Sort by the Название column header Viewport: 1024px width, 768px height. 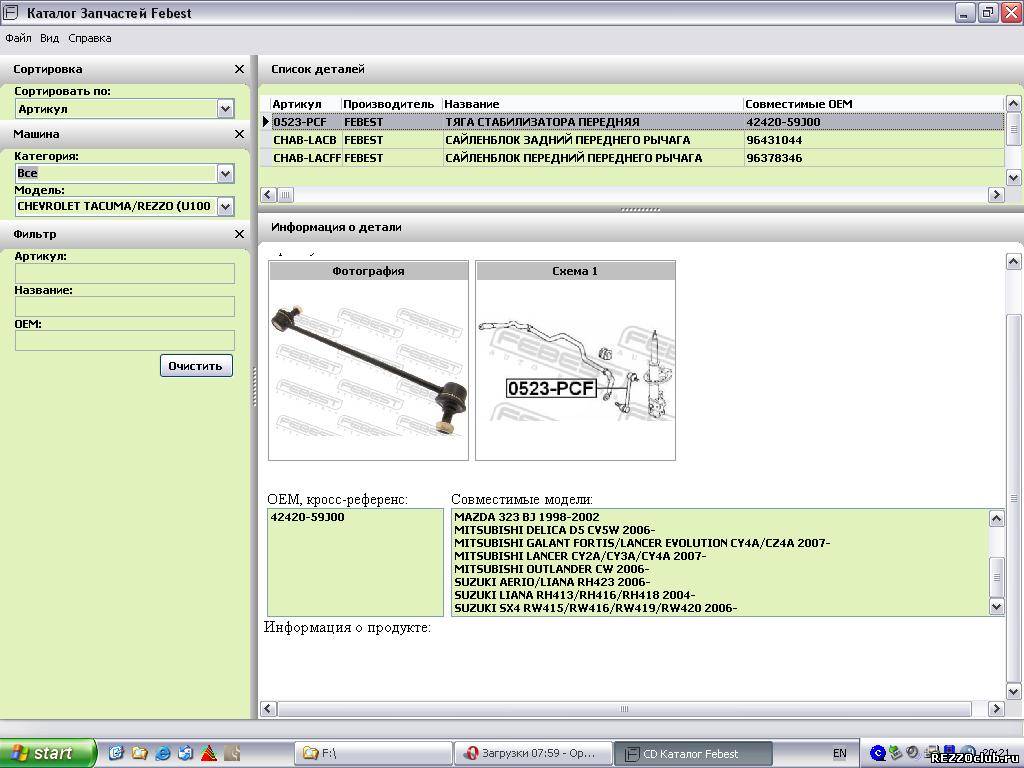(592, 104)
